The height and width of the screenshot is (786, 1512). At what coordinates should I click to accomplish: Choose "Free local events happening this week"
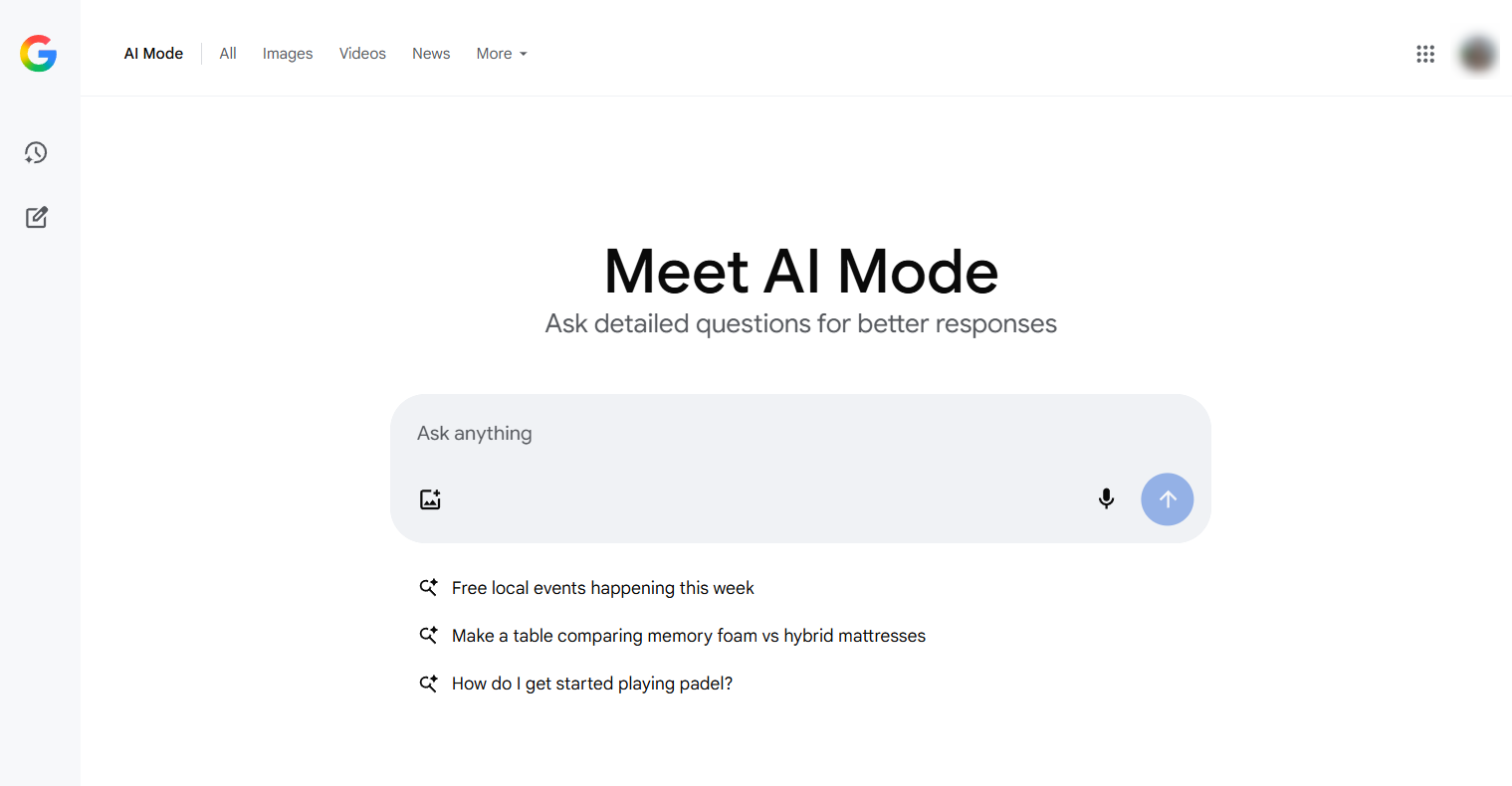click(x=603, y=588)
